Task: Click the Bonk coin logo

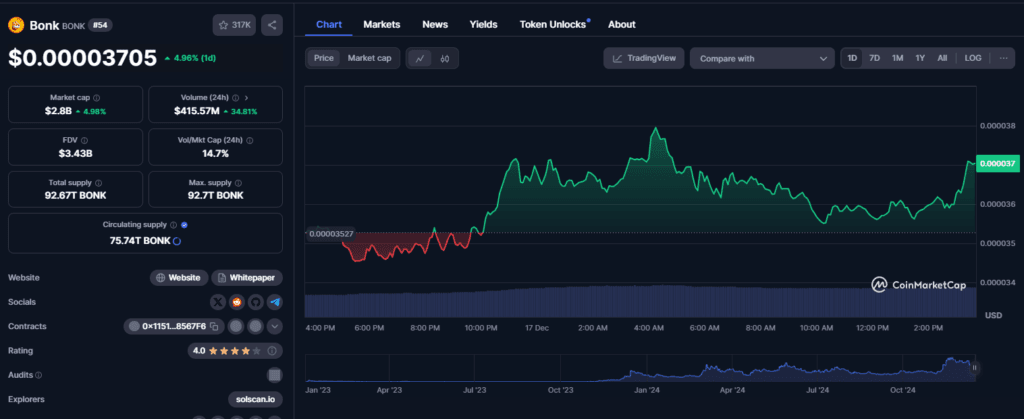Action: 16,25
